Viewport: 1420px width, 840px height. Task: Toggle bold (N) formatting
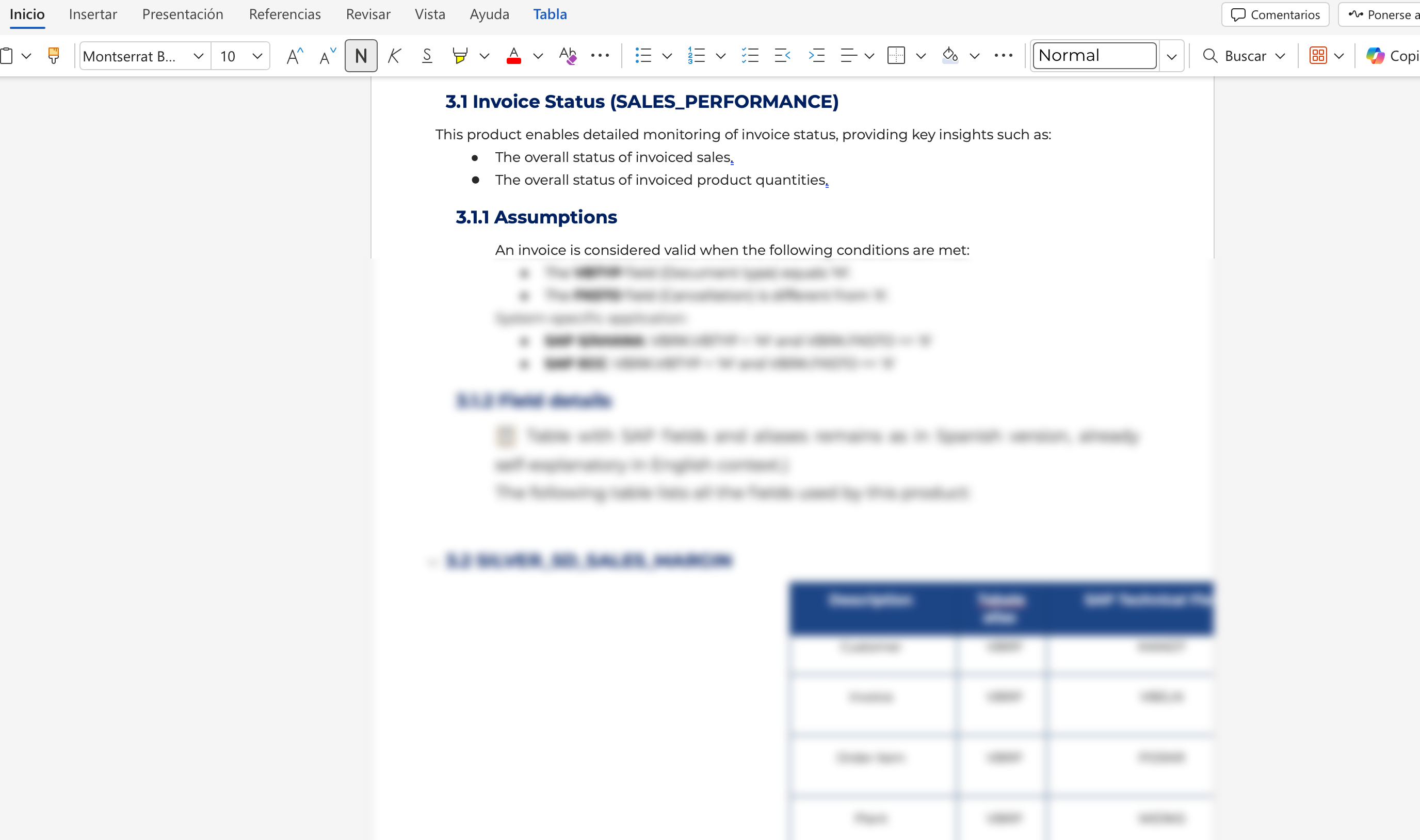361,56
